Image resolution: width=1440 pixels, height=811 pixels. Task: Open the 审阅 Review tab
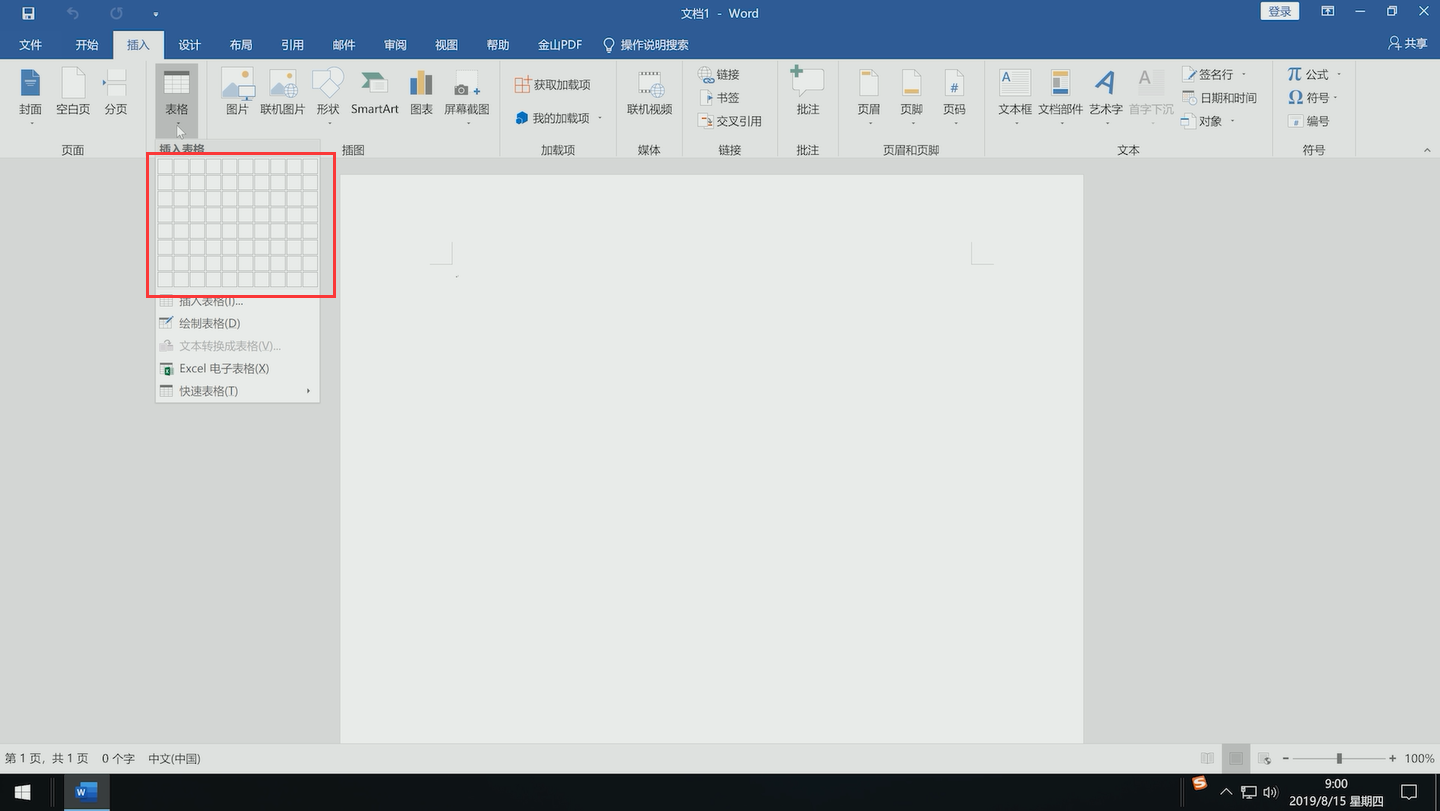[395, 45]
